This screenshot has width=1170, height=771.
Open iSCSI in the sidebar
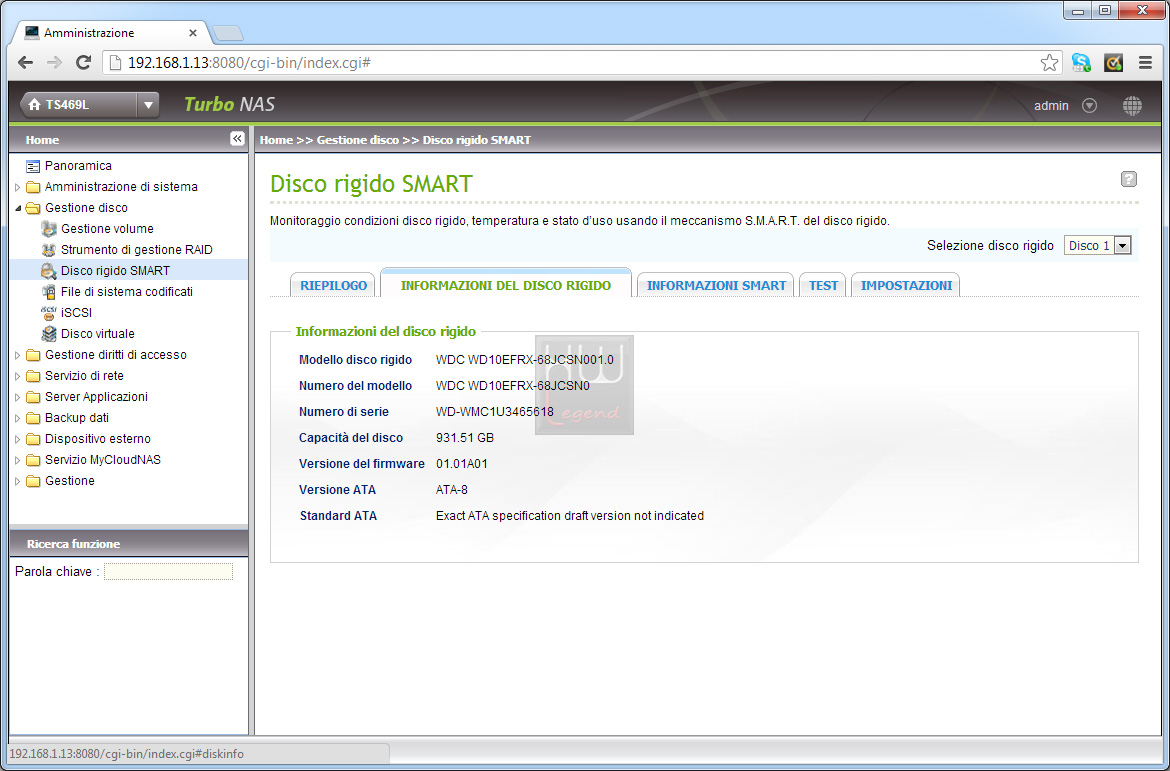click(76, 313)
